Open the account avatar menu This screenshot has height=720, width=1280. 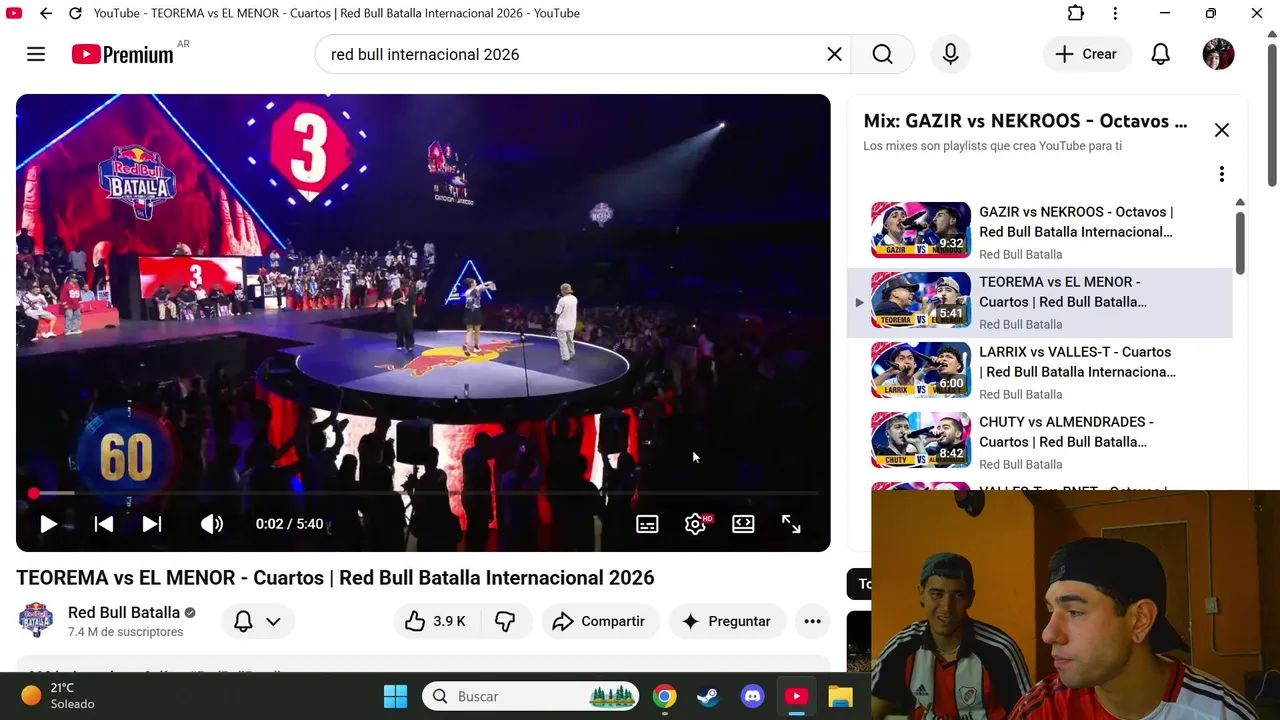coord(1218,54)
